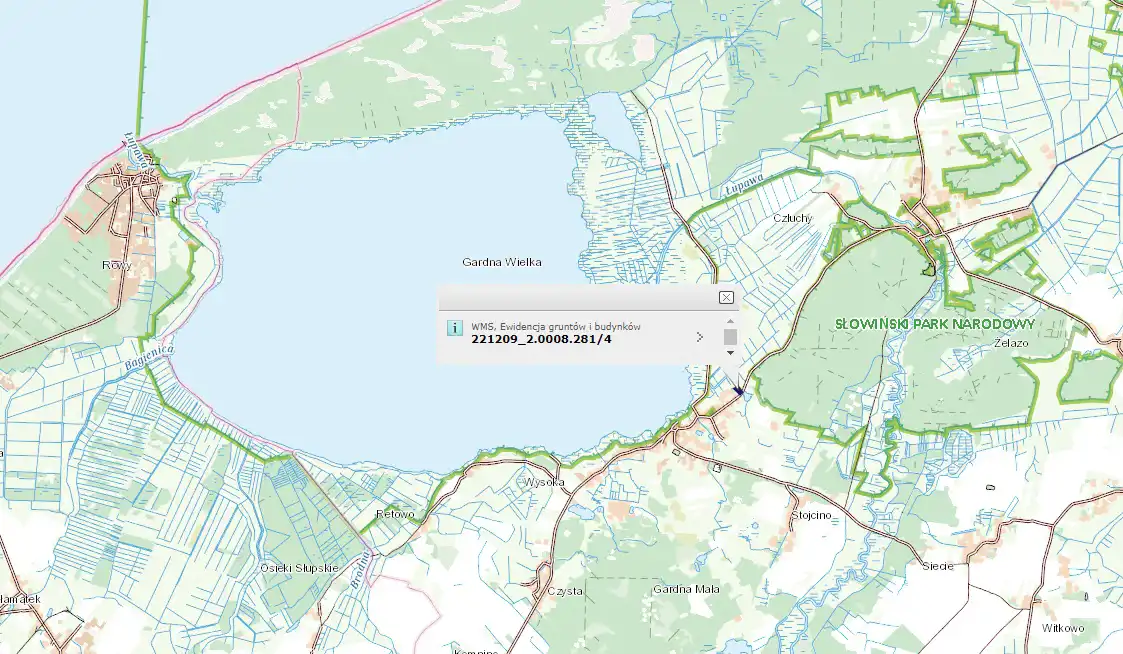Click the Witkowo village label
Image resolution: width=1123 pixels, height=654 pixels.
click(x=1062, y=628)
